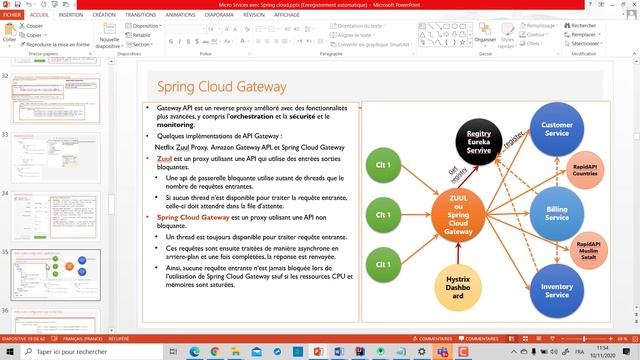Clear all text formatting with eraser icon
This screenshot has width=640, height=360.
click(x=247, y=29)
